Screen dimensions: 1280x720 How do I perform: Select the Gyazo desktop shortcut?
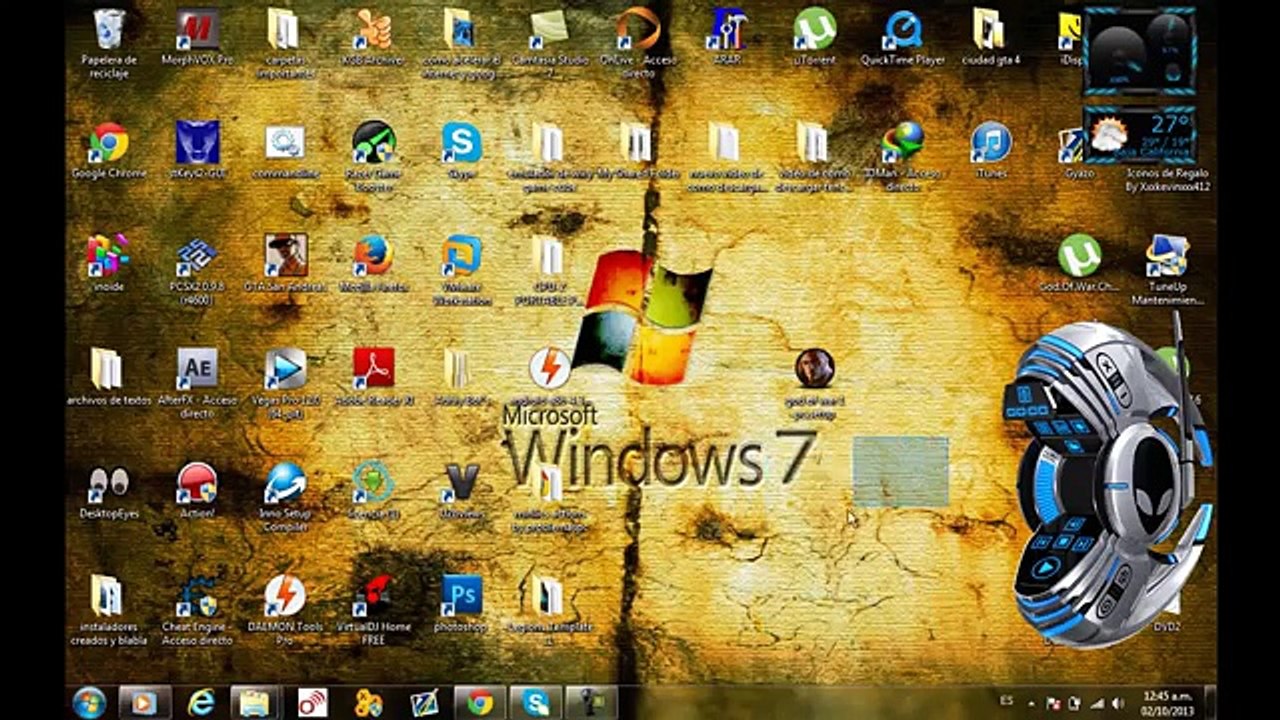click(1072, 143)
